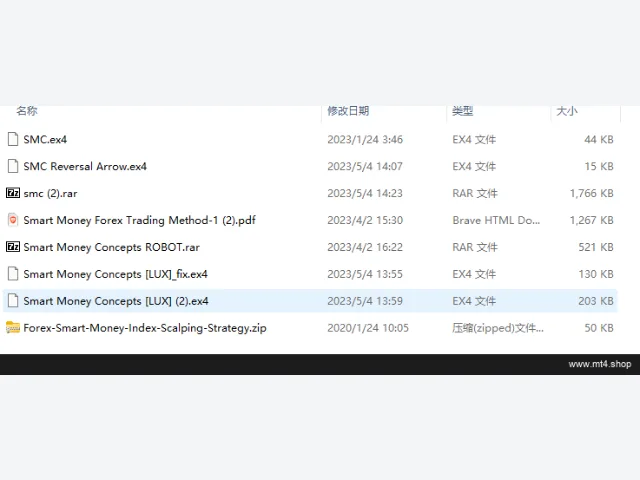Click the date 2020/1/24 10:05
This screenshot has width=640, height=480.
pos(368,328)
